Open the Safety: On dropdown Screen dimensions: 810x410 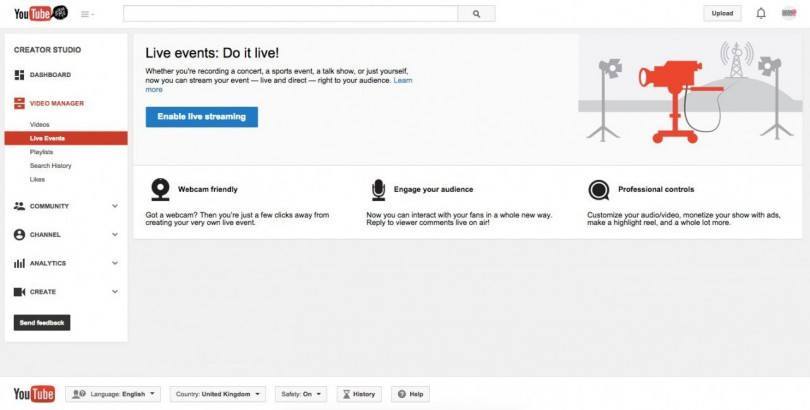[301, 394]
